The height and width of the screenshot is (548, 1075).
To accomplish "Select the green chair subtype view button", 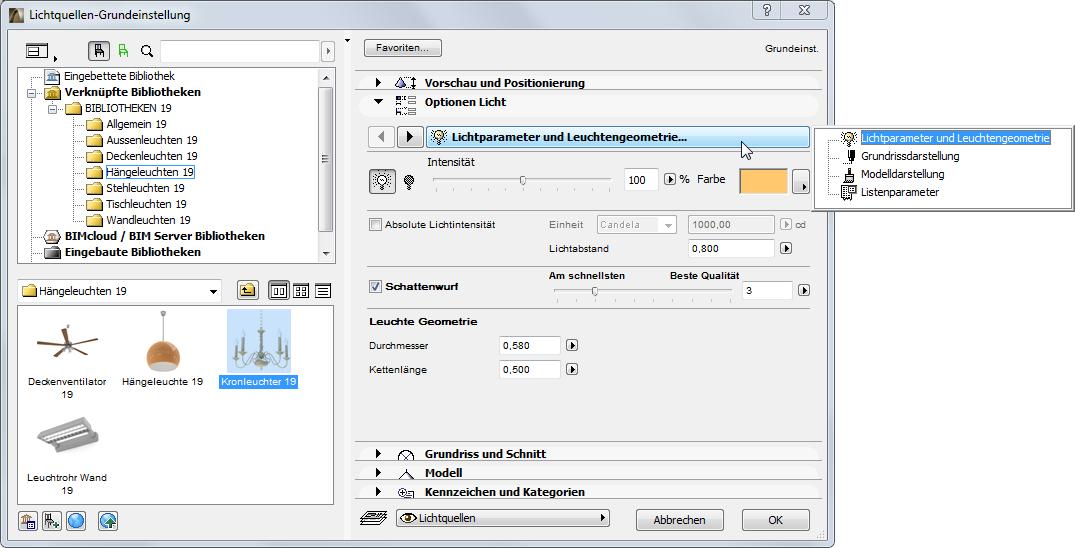I will 123,51.
